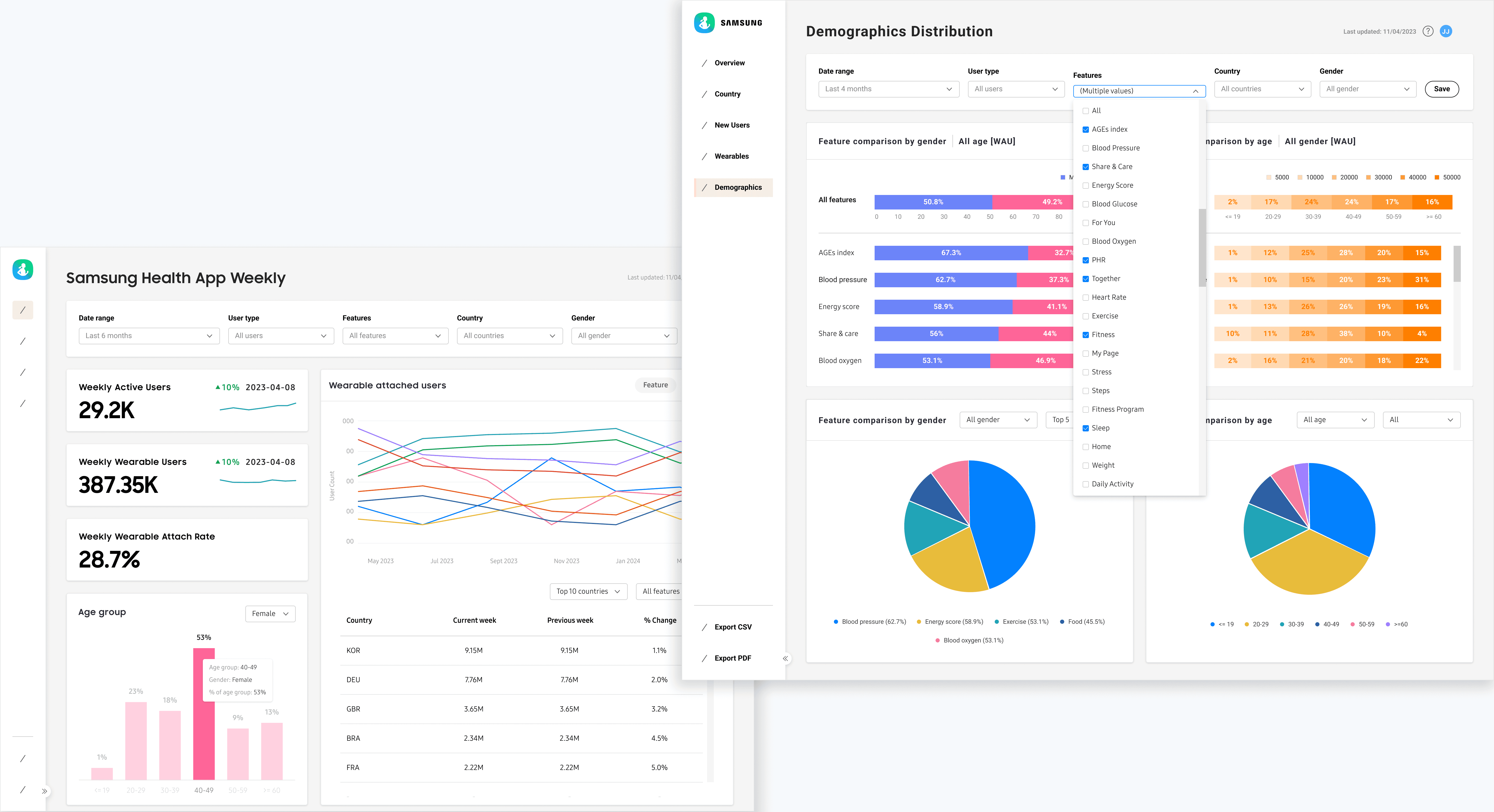1494x812 pixels.
Task: Click the 50000 orange legend swatch
Action: tap(1437, 177)
